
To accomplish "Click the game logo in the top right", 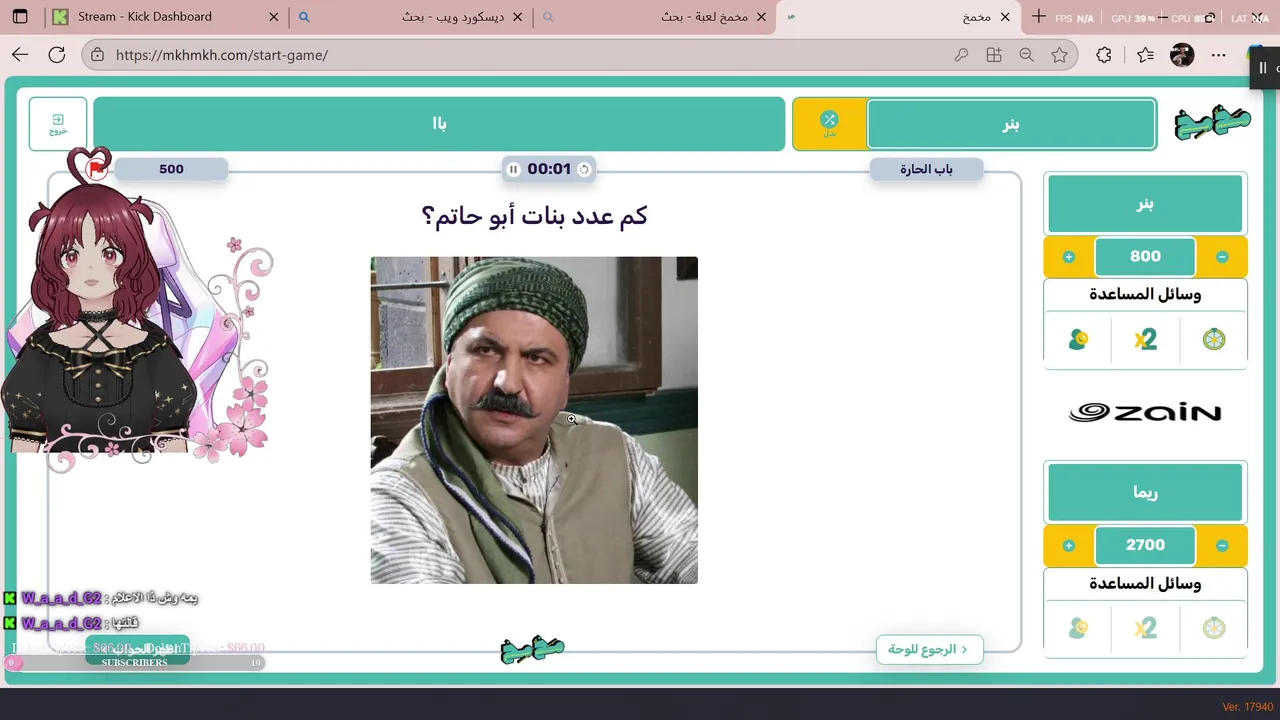I will click(x=1212, y=124).
